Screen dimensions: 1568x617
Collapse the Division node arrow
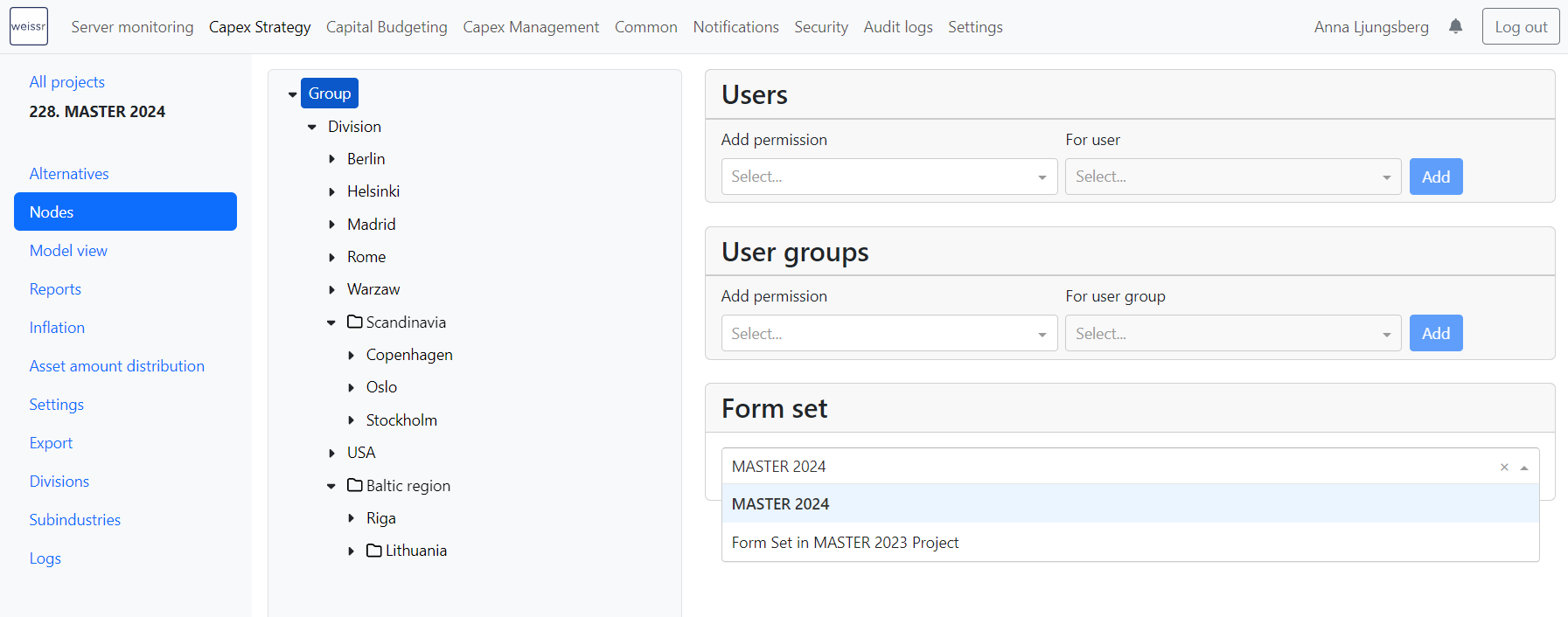[312, 127]
